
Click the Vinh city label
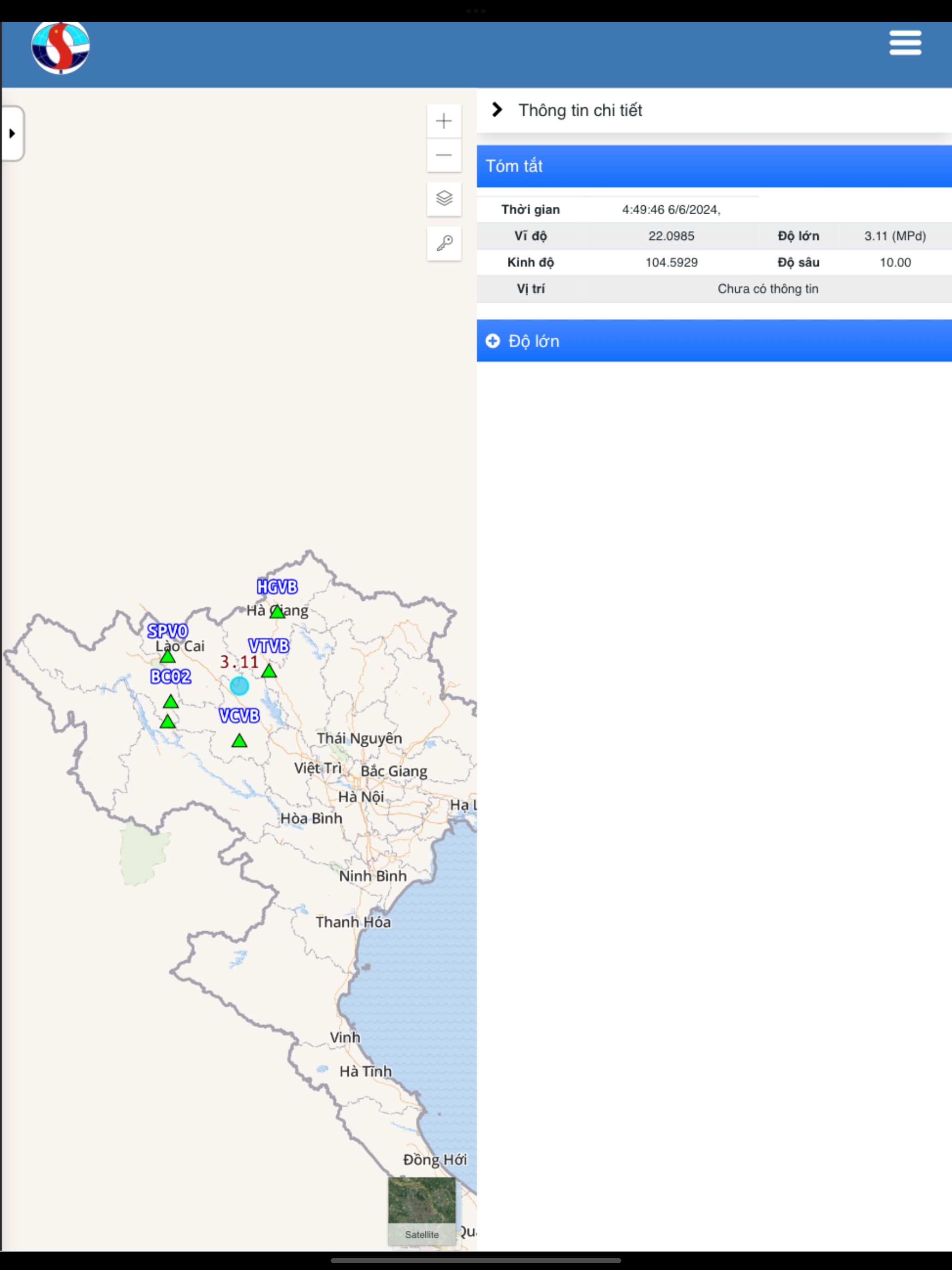coord(345,1037)
